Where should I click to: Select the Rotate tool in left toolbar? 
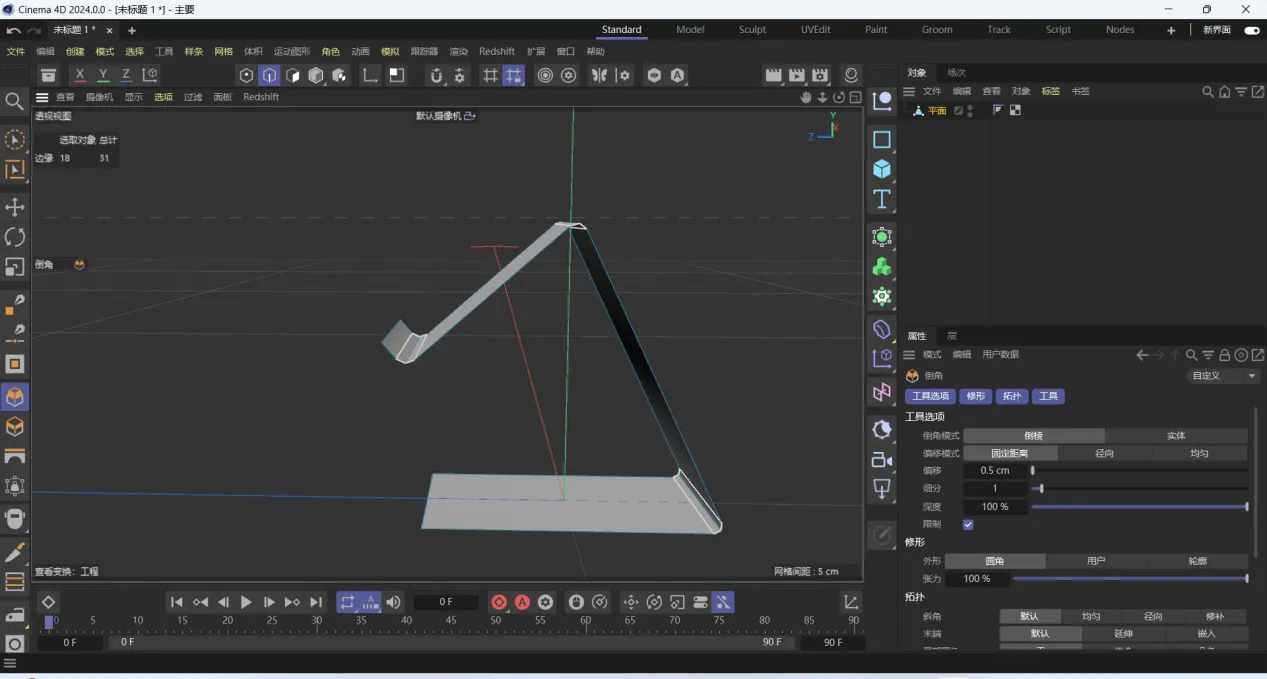click(x=15, y=237)
